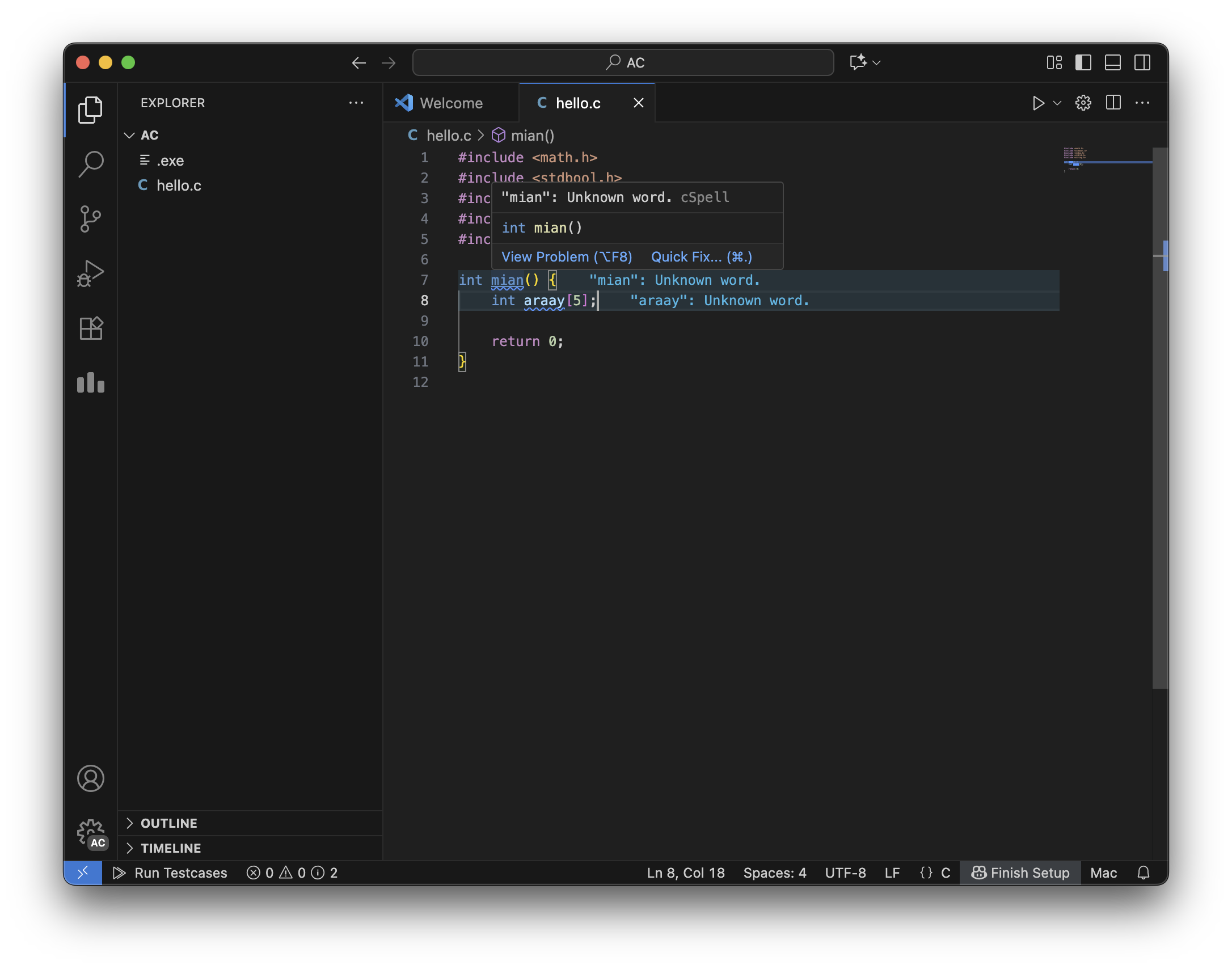
Task: Expand the OUTLINE section
Action: coord(168,823)
